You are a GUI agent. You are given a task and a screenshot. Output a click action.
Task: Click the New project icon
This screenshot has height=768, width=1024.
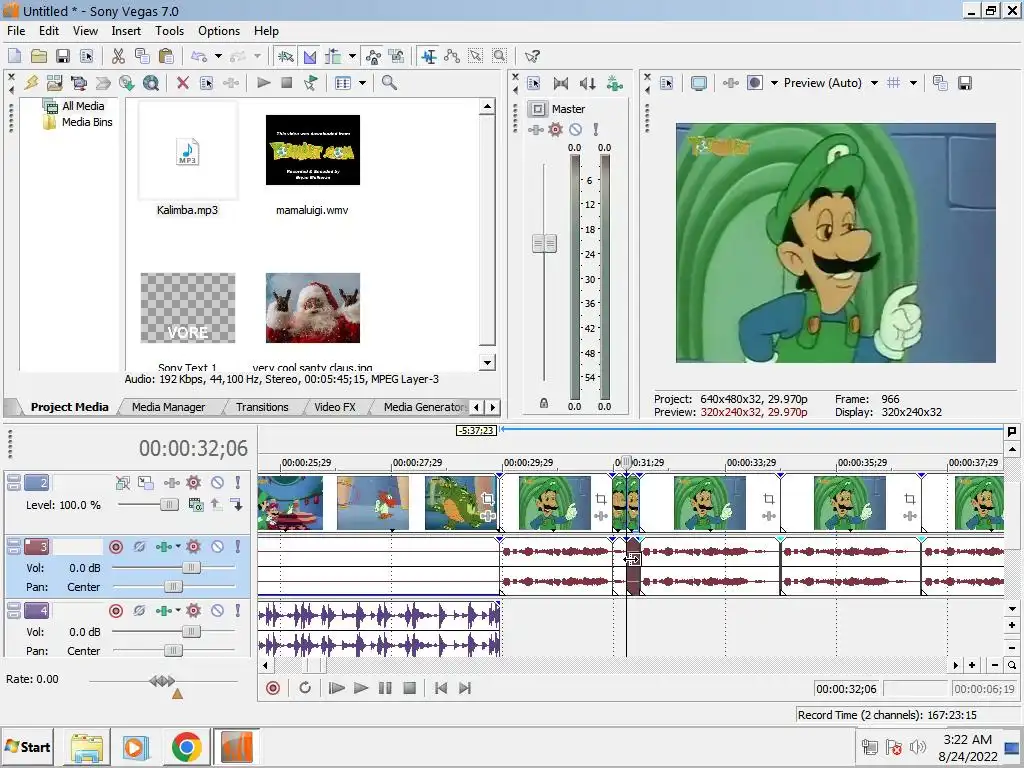pos(14,56)
